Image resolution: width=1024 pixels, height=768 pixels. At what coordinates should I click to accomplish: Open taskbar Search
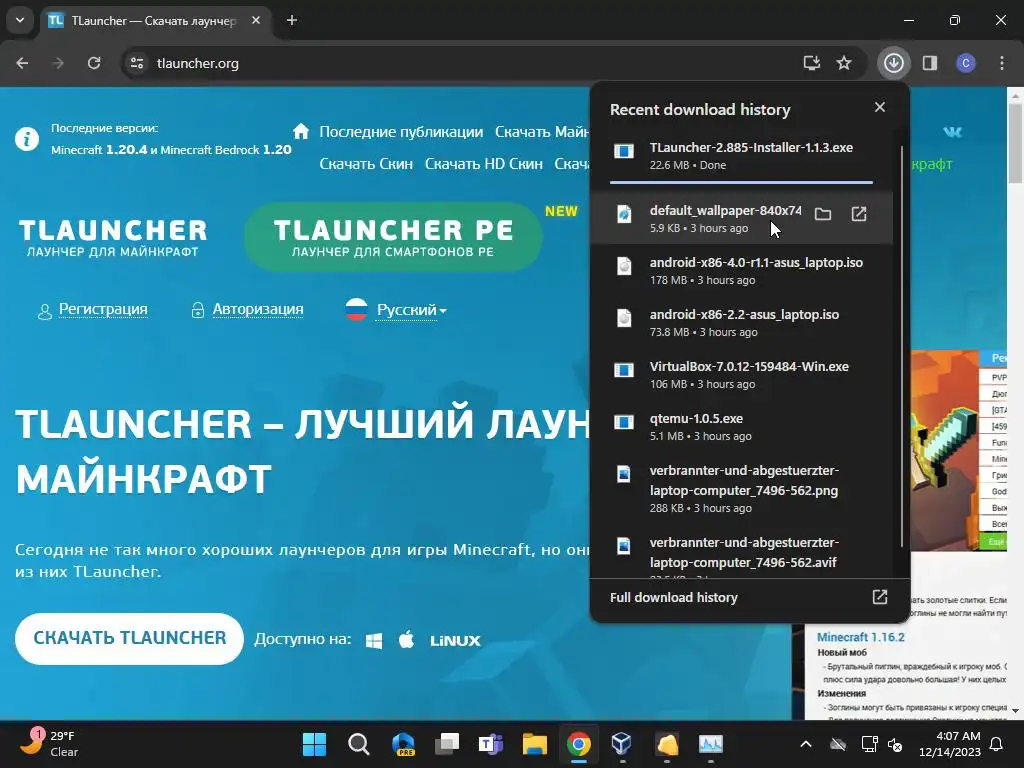[359, 744]
